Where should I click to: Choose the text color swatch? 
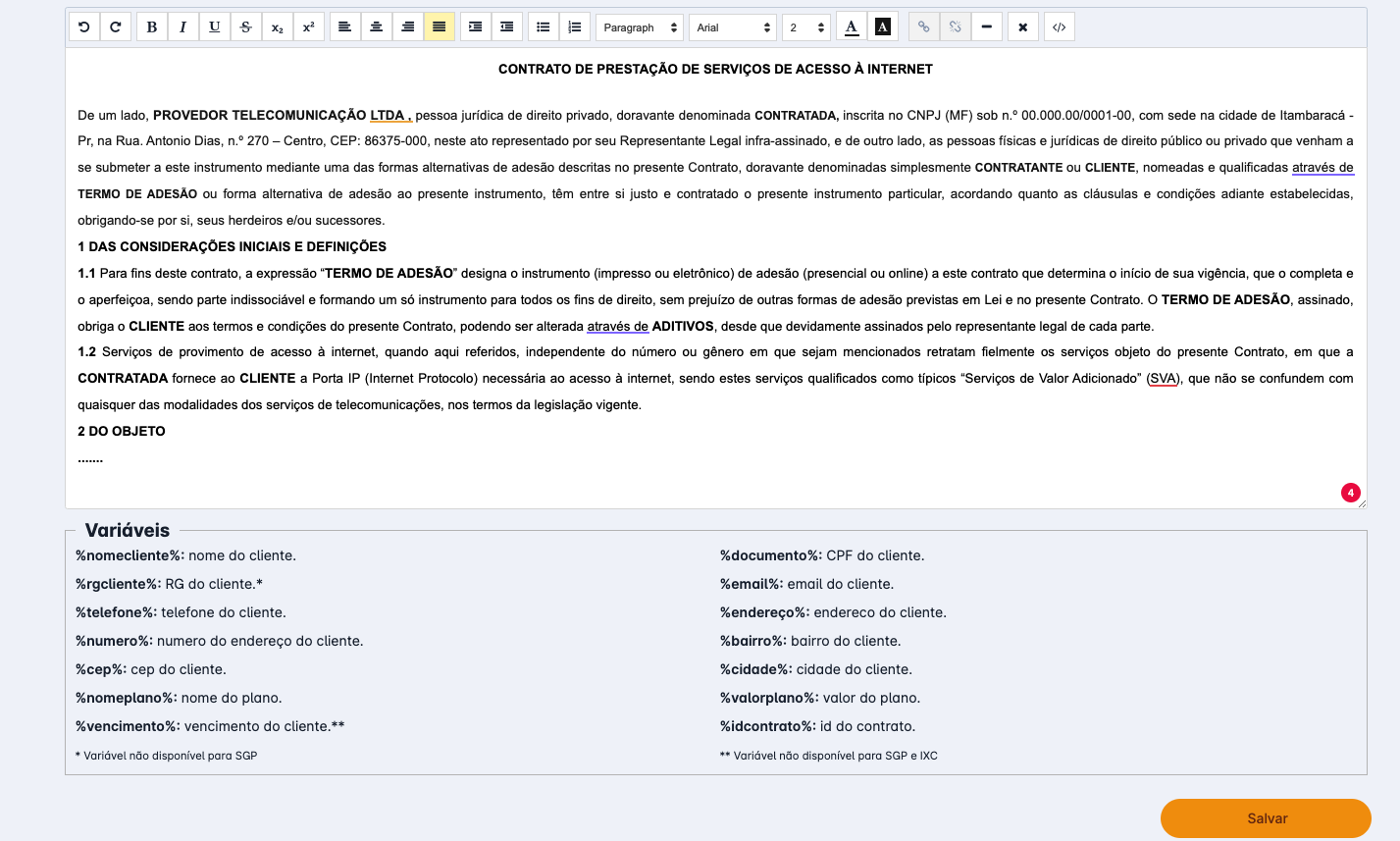(852, 27)
